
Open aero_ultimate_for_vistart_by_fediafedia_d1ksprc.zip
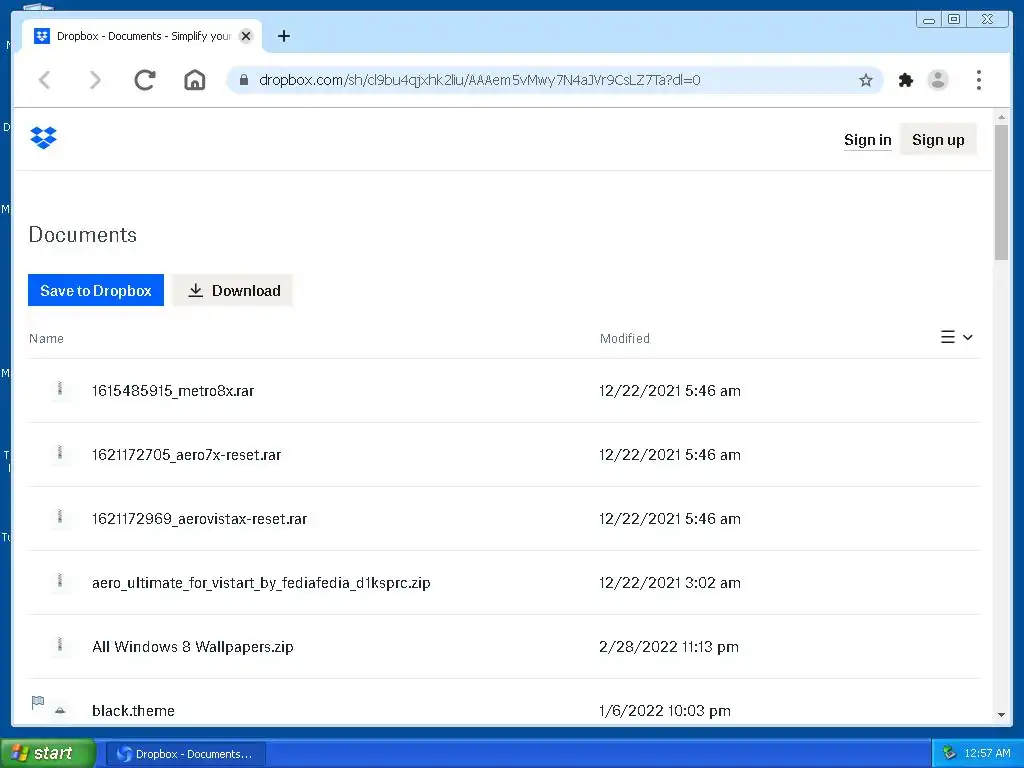261,583
